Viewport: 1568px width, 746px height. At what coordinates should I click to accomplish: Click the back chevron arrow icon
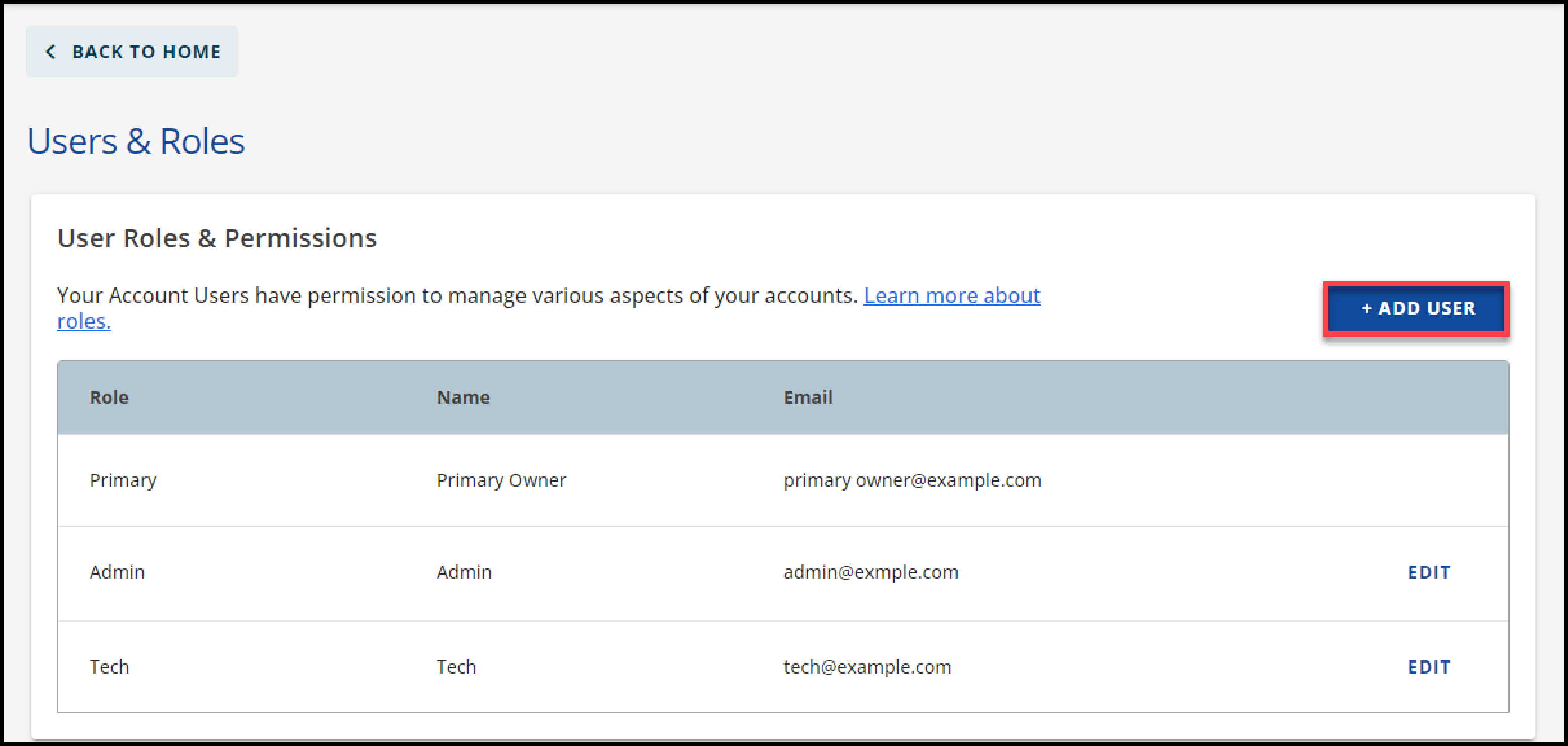(x=50, y=52)
